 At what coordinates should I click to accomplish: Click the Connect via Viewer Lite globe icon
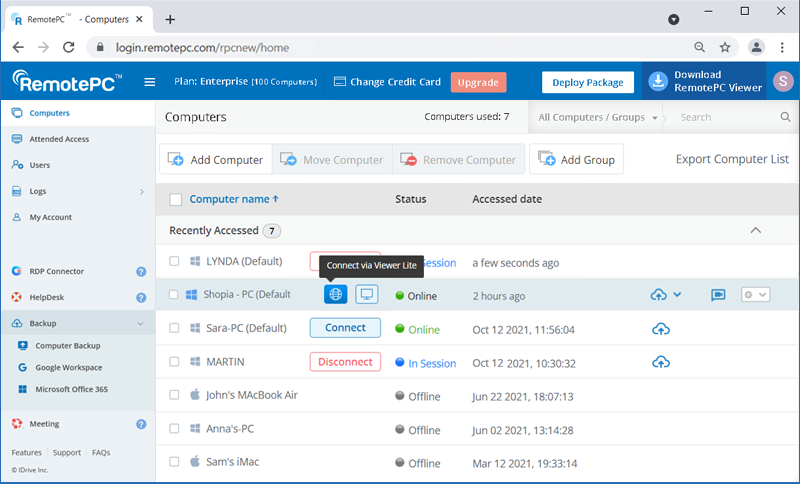336,295
